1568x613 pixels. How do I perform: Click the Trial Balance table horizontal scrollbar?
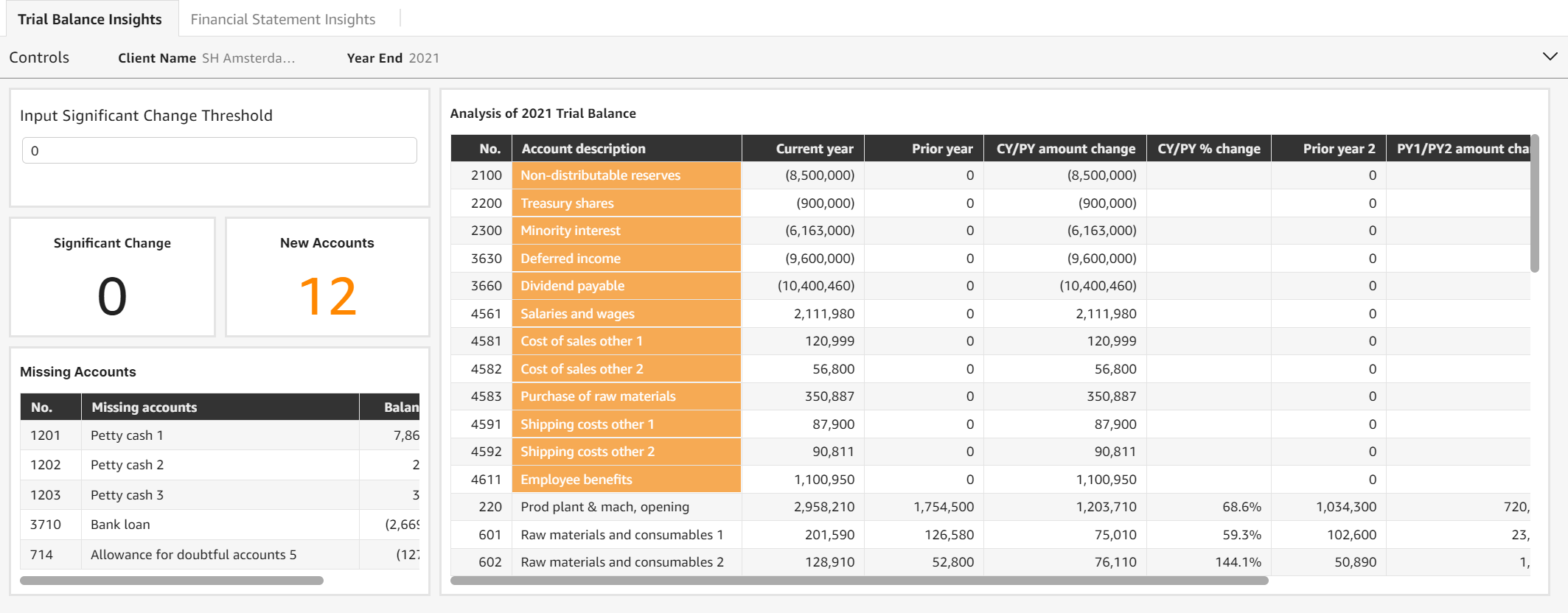coord(859,581)
